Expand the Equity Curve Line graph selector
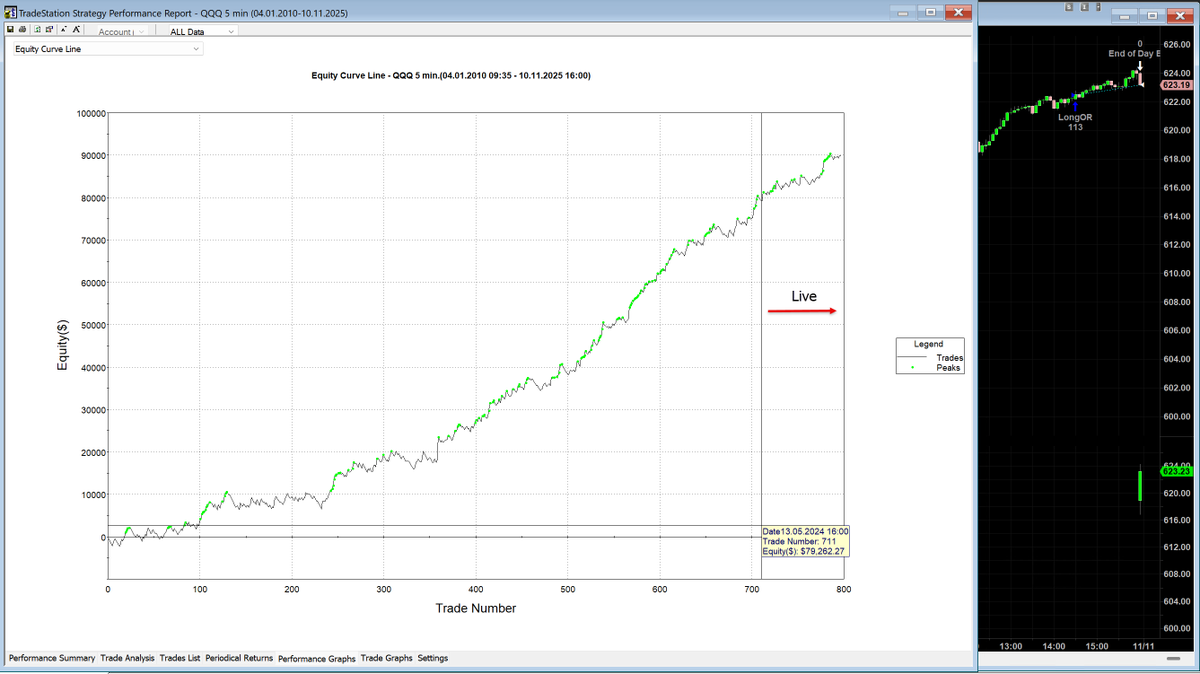Image resolution: width=1200 pixels, height=674 pixels. point(108,49)
